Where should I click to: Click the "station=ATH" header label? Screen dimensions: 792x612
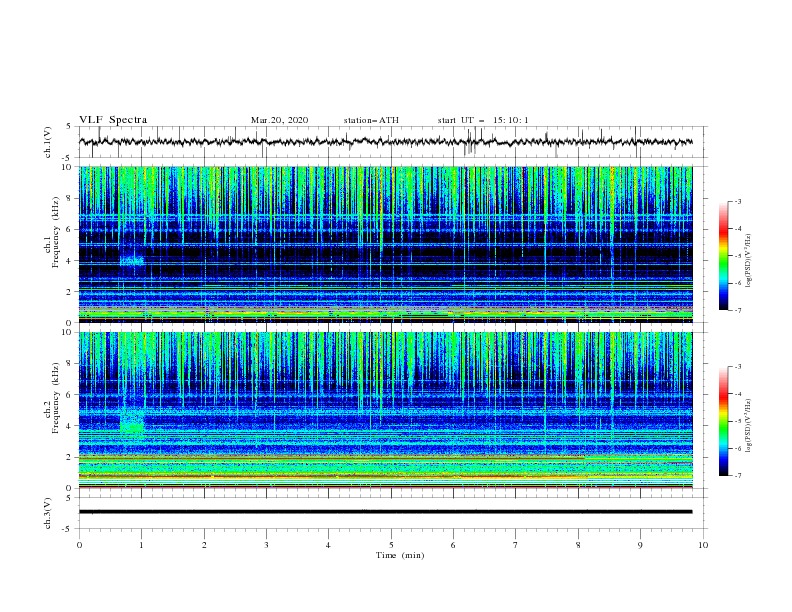click(x=371, y=120)
